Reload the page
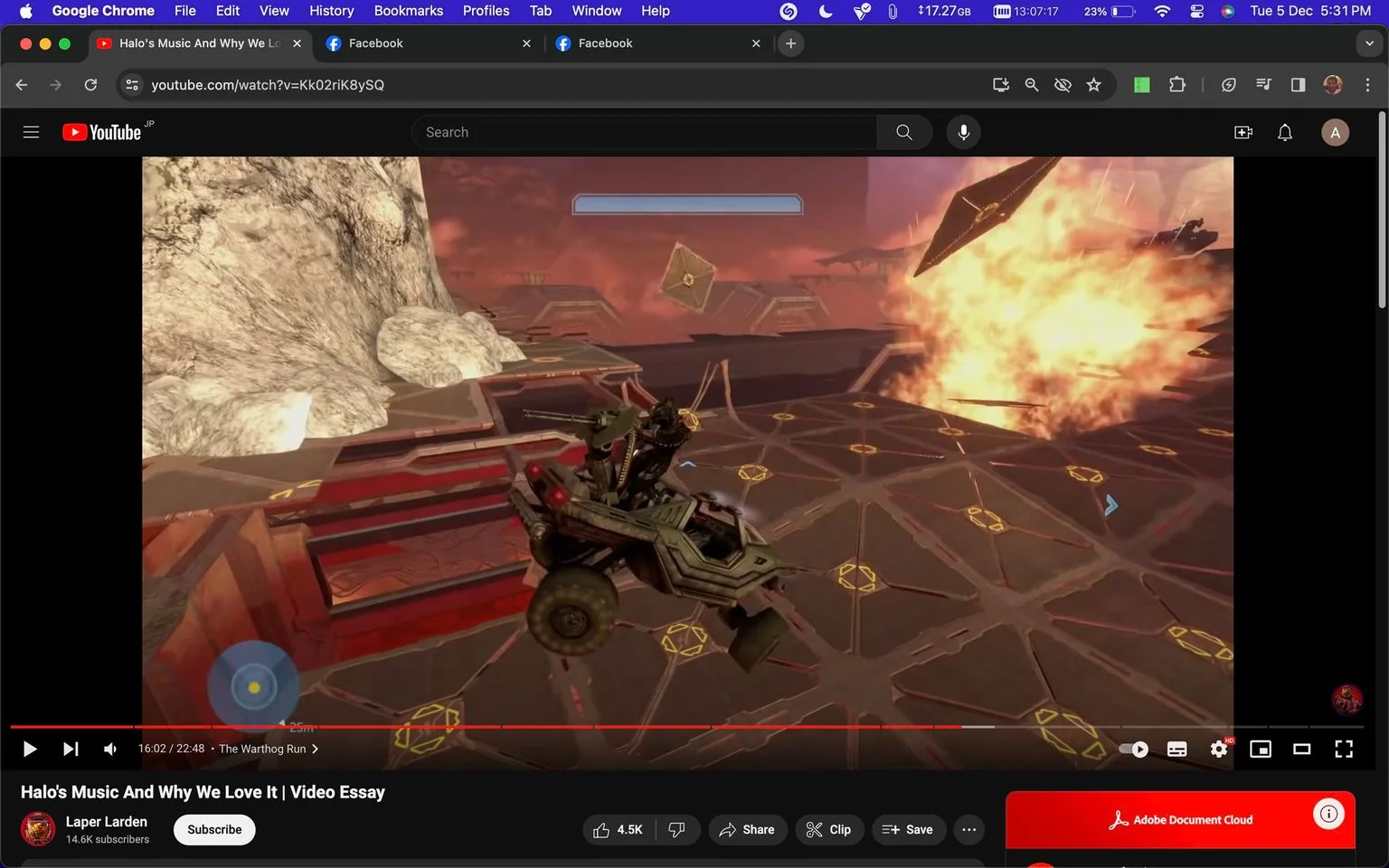 point(90,84)
